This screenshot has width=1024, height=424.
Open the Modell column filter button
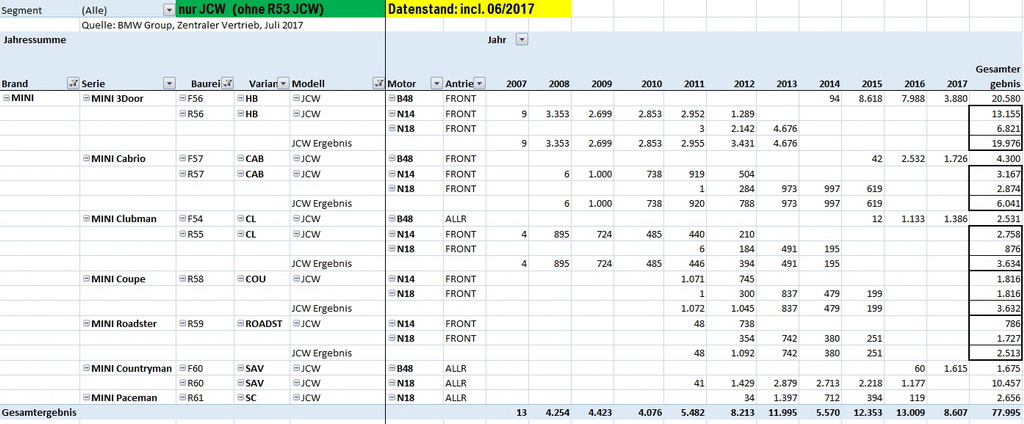[379, 84]
